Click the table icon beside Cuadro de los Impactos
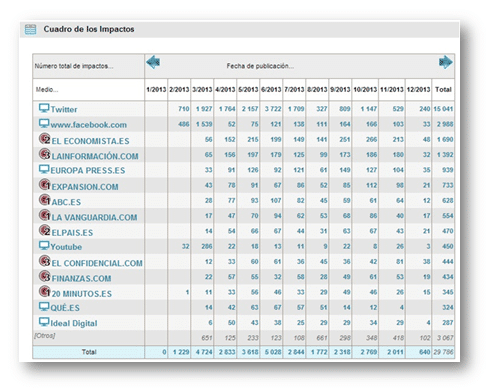The width and height of the screenshot is (503, 388). point(30,29)
